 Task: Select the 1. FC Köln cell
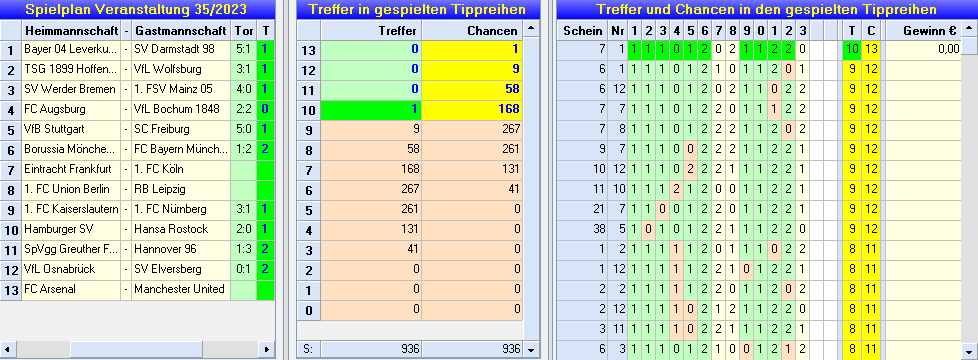click(x=181, y=169)
